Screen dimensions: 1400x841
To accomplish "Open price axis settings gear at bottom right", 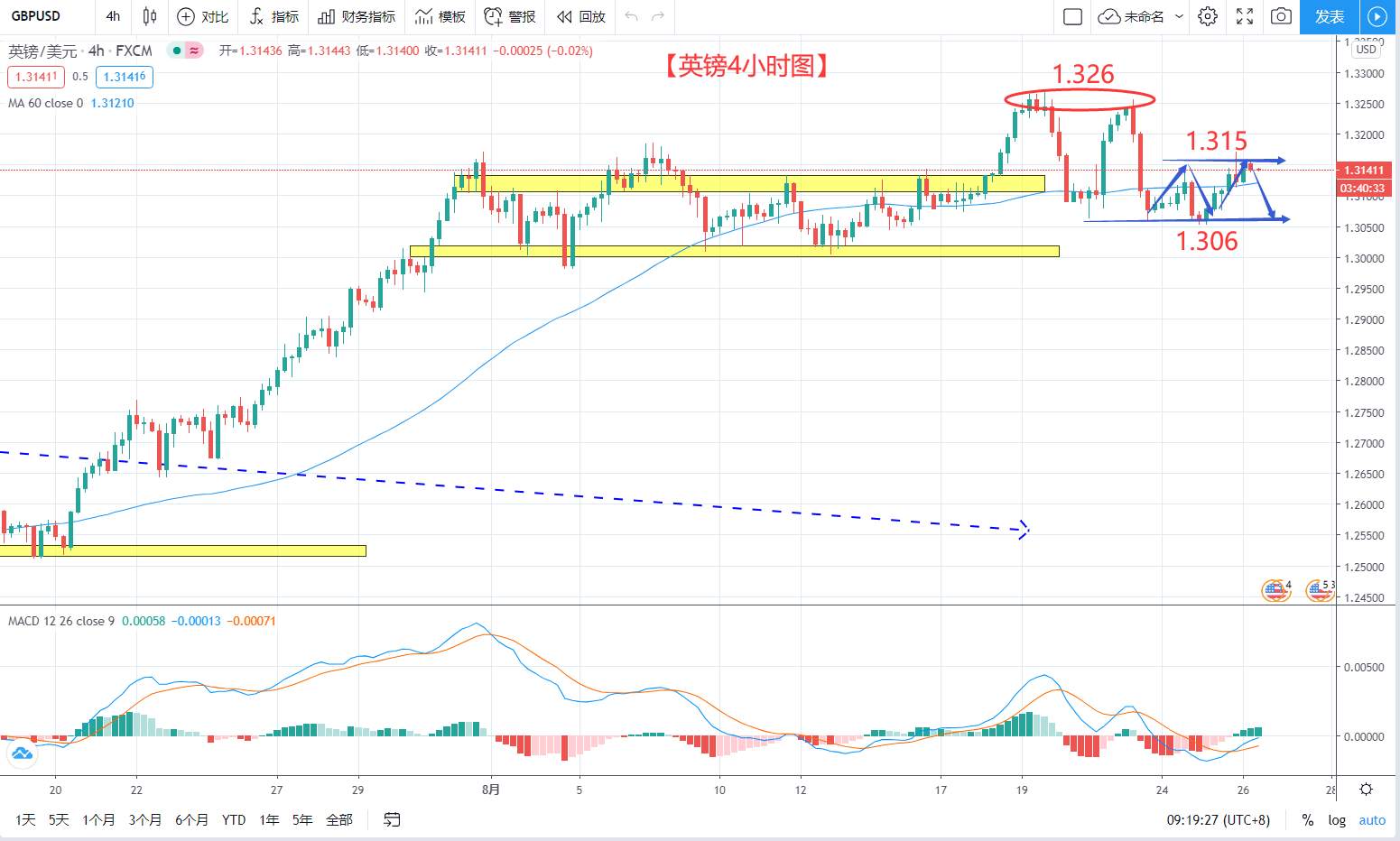I will coord(1367,789).
